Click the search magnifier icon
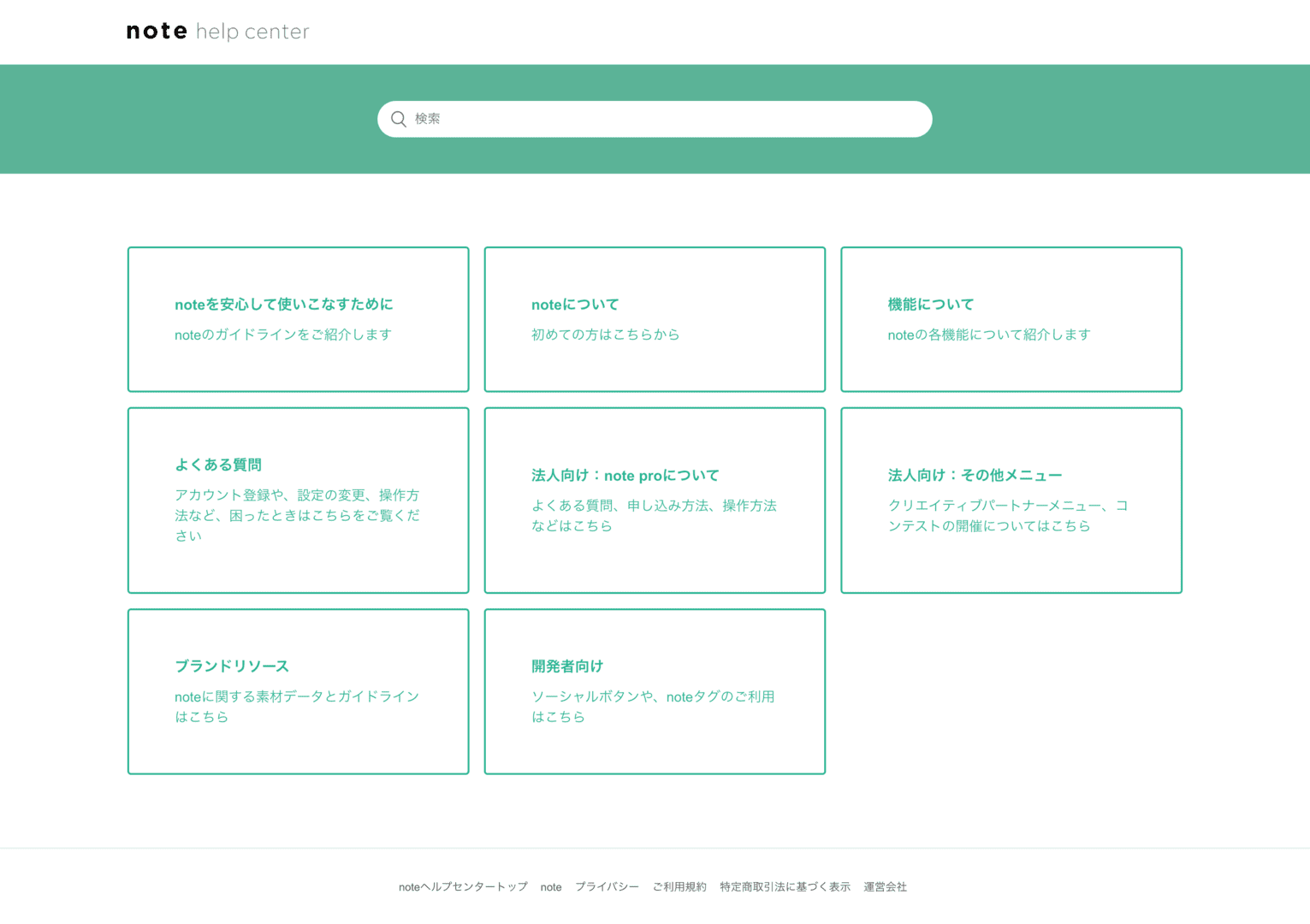This screenshot has width=1310, height=924. pyautogui.click(x=399, y=119)
